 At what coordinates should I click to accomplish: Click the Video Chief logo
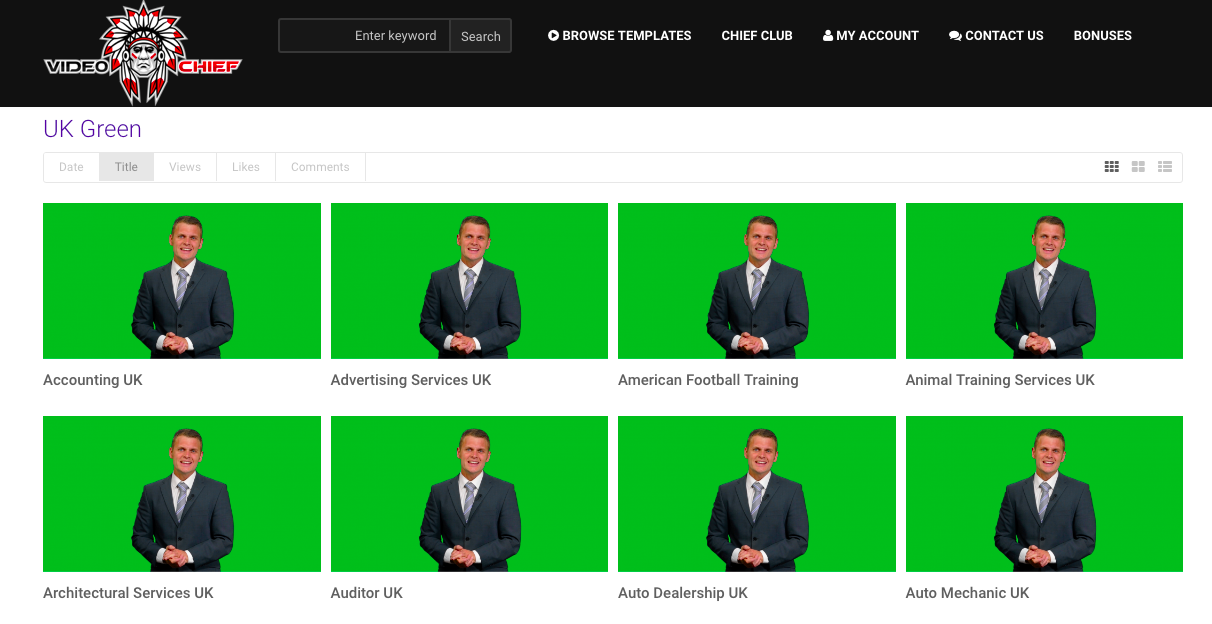tap(143, 53)
